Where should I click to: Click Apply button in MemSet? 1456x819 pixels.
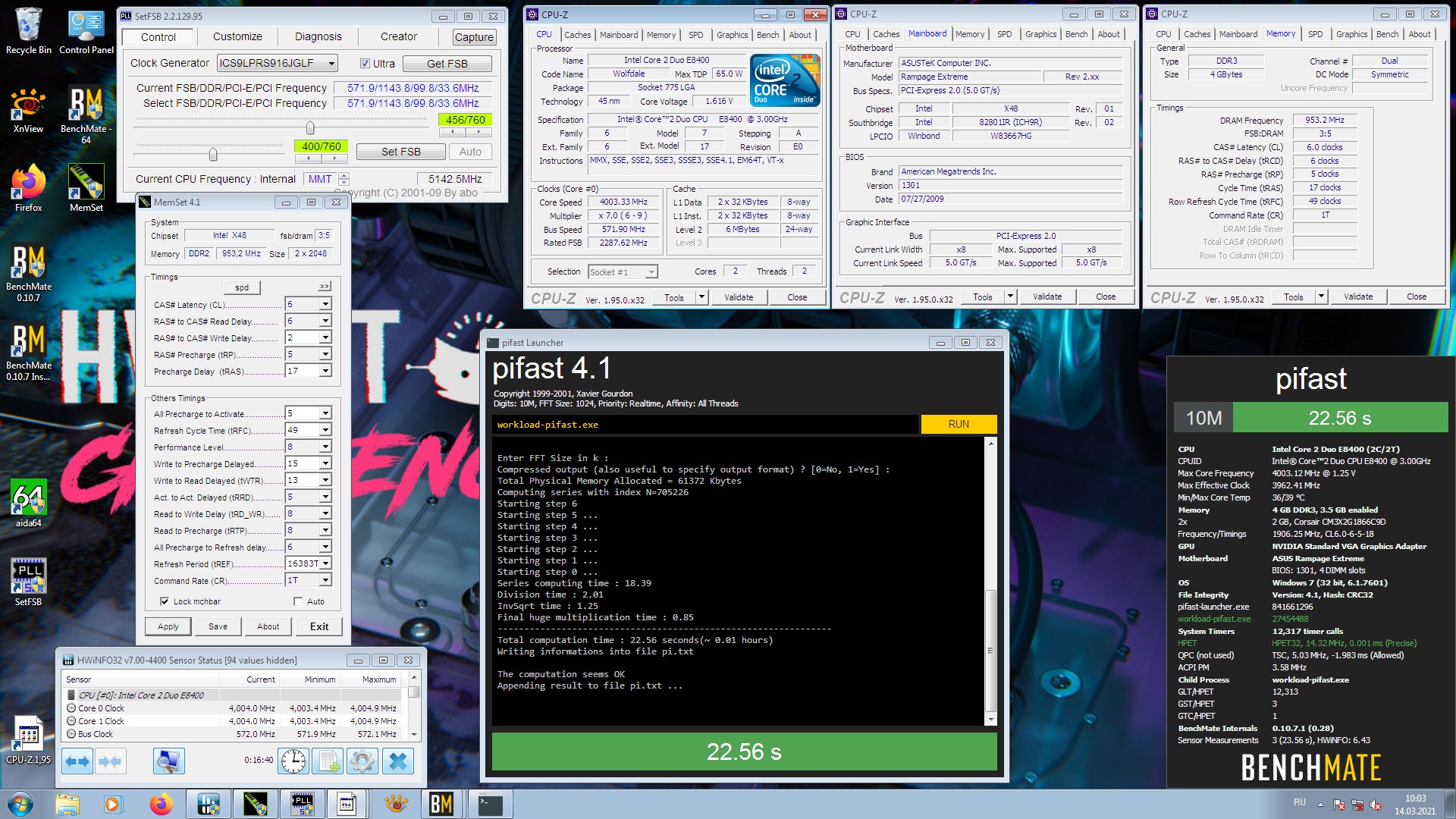pyautogui.click(x=168, y=626)
